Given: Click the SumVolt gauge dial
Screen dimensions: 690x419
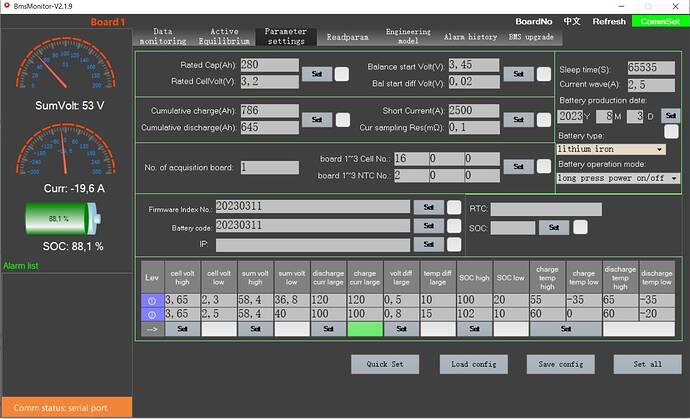Looking at the screenshot, I should [66, 64].
